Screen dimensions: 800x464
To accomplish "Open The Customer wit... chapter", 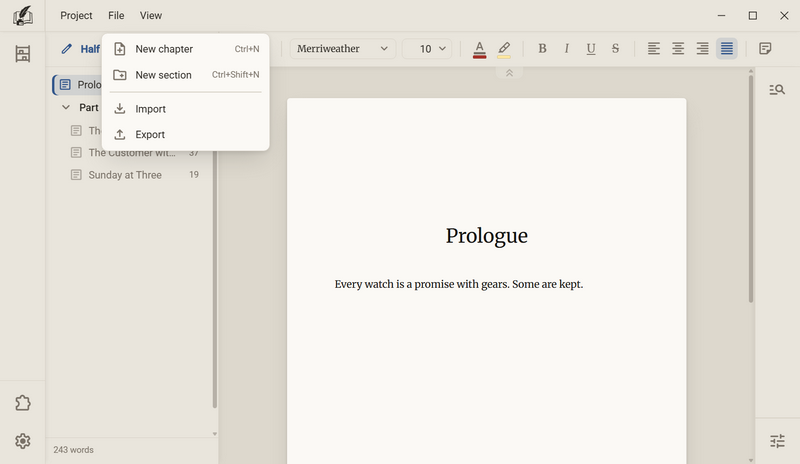I will point(132,153).
